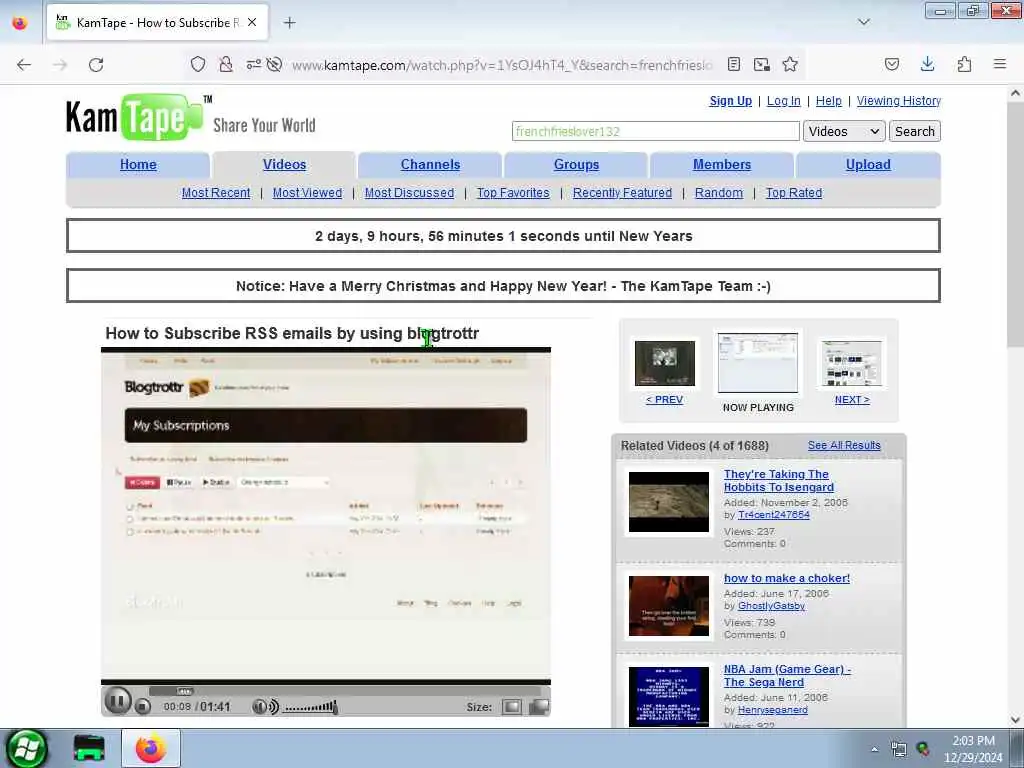Image resolution: width=1024 pixels, height=768 pixels.
Task: Open Firefox application menu hamburger
Action: coord(1000,64)
